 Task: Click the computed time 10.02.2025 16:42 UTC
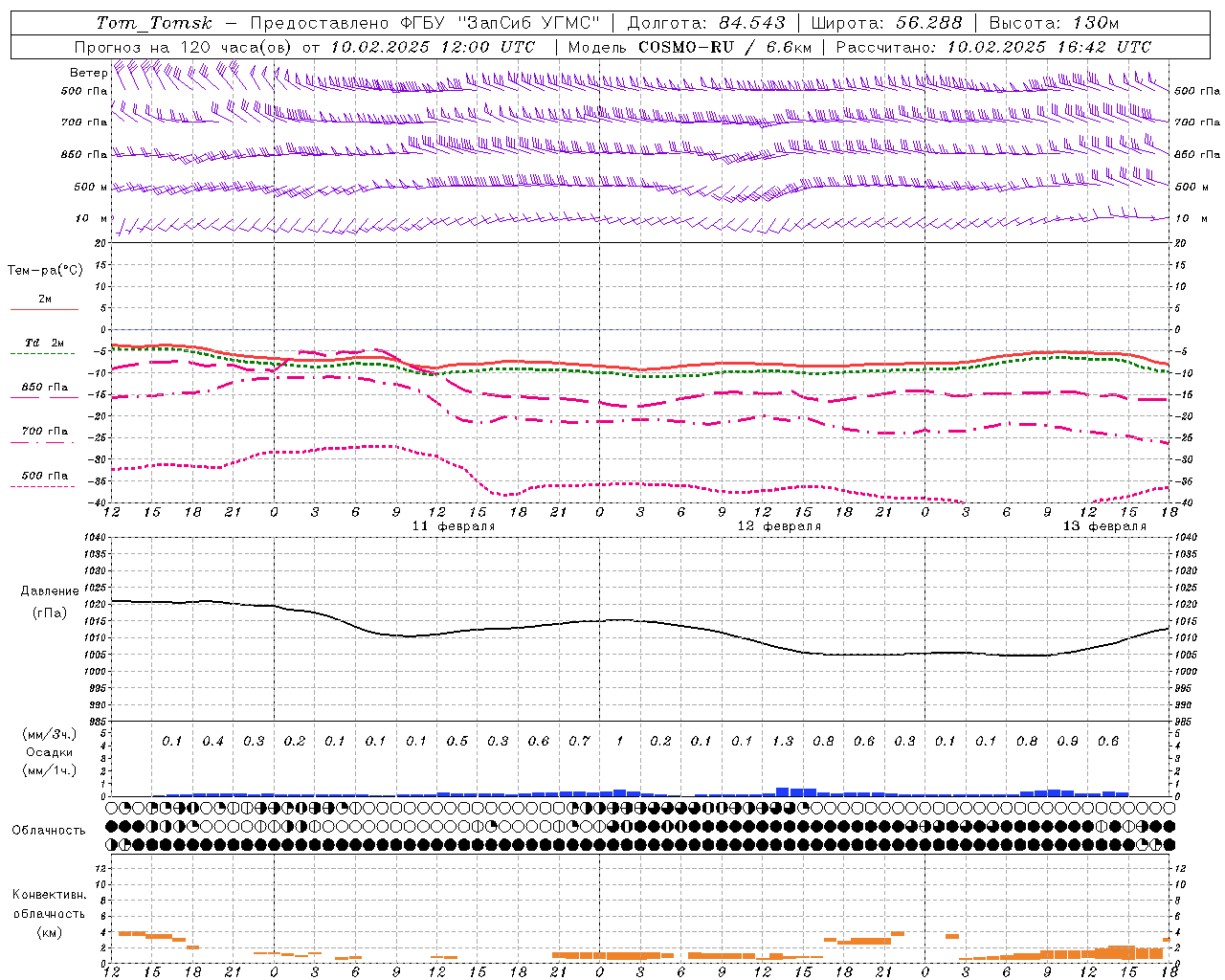pyautogui.click(x=1049, y=47)
